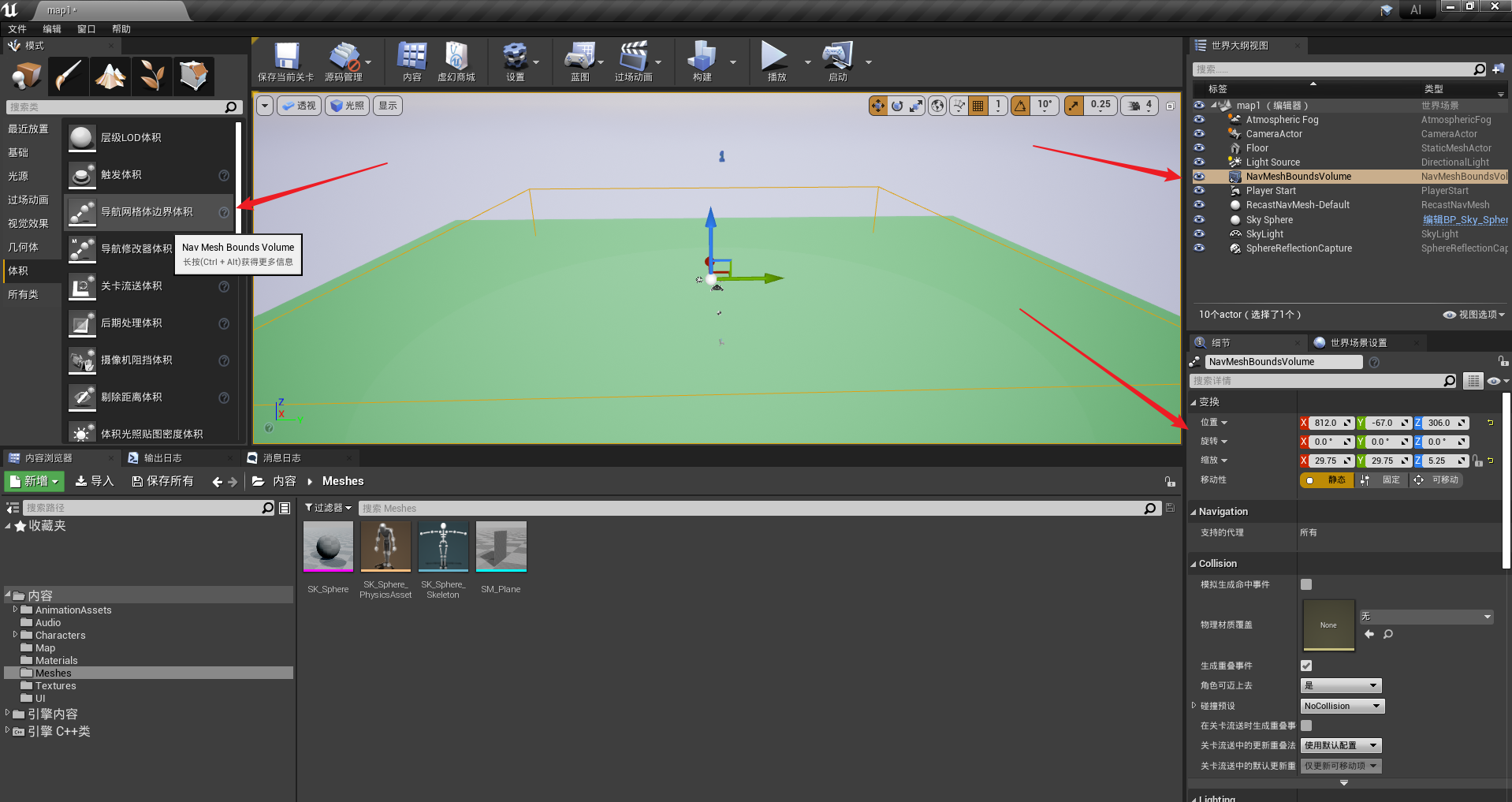1512x802 pixels.
Task: Open the Help menu
Action: pyautogui.click(x=121, y=29)
